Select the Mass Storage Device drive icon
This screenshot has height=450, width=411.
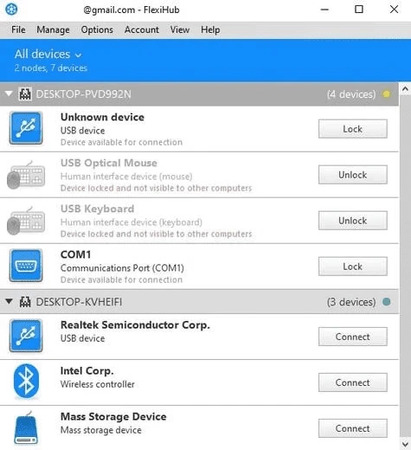(x=26, y=428)
